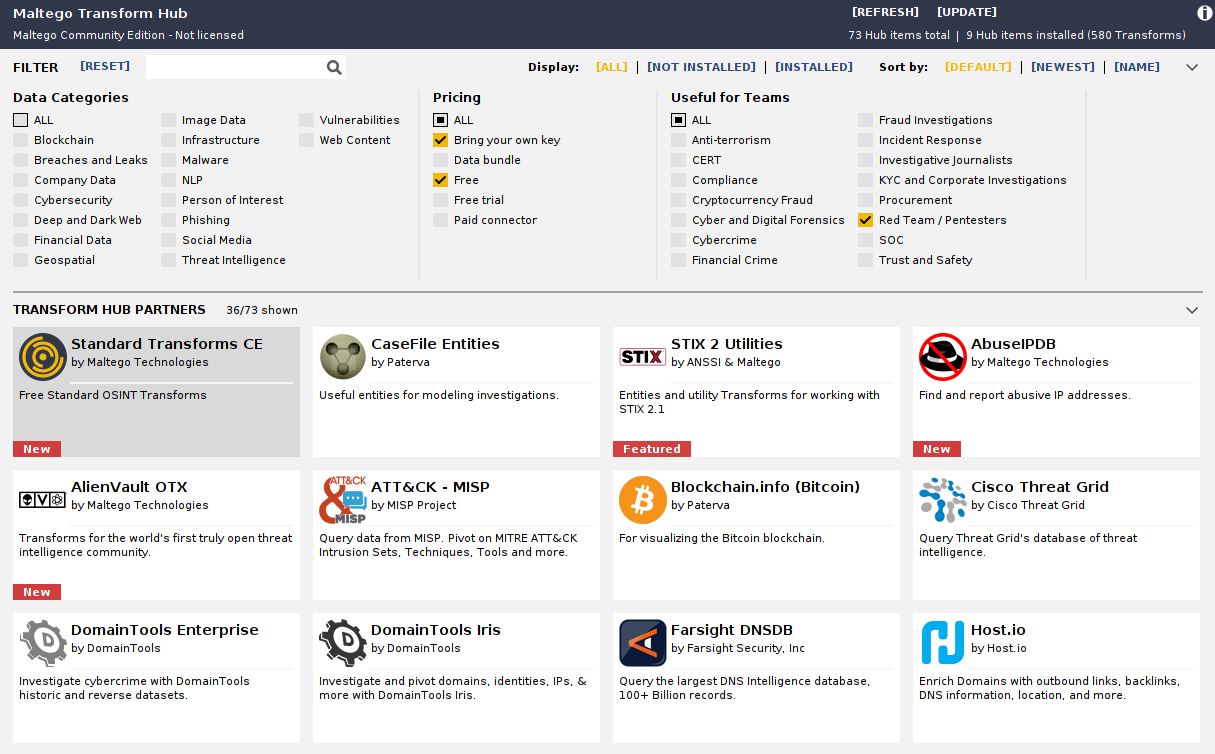Tick the Threat Intelligence category checkbox
This screenshot has width=1215, height=754.
[169, 260]
